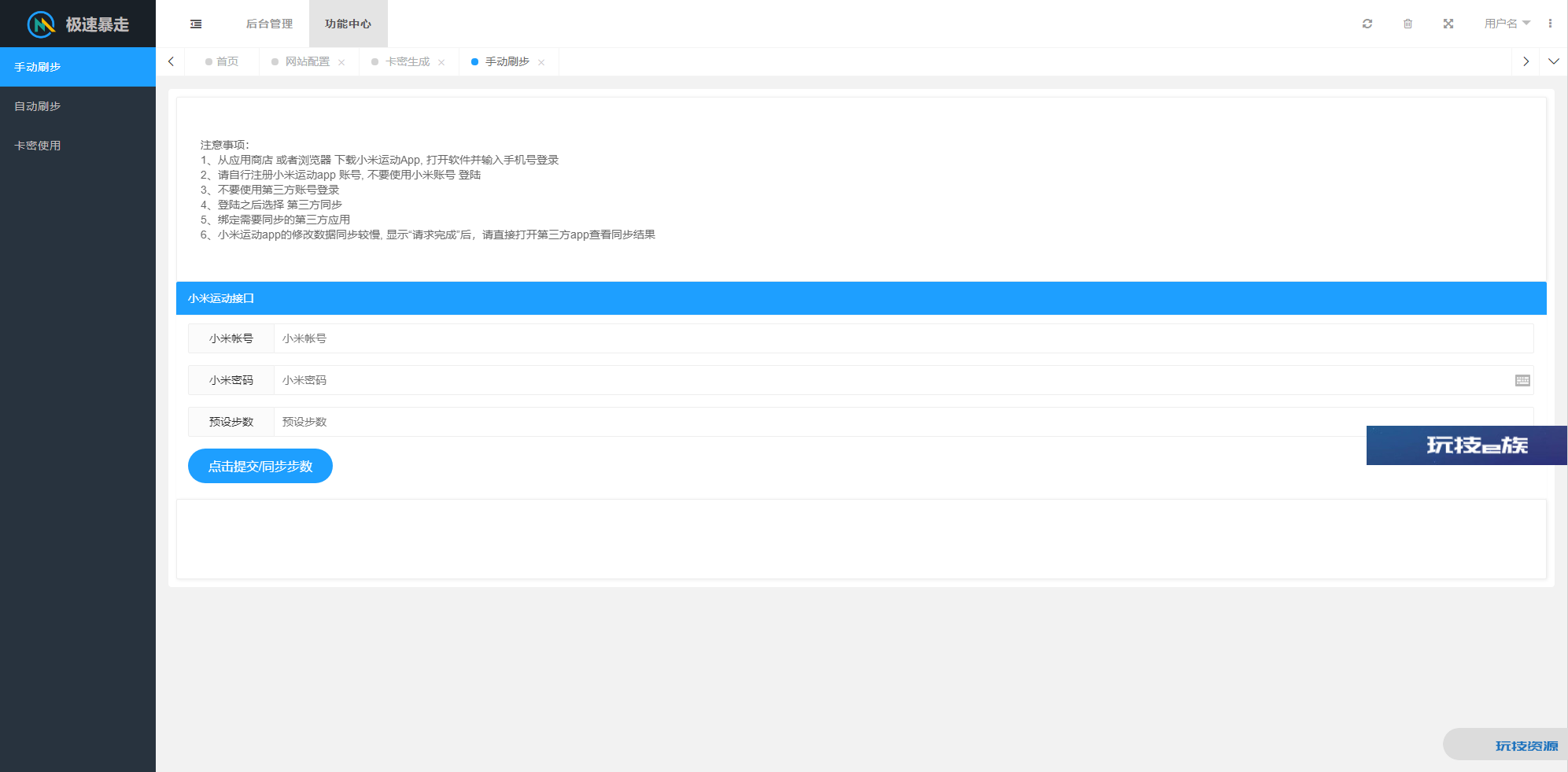Click the 极速暴走 logo

coord(78,24)
